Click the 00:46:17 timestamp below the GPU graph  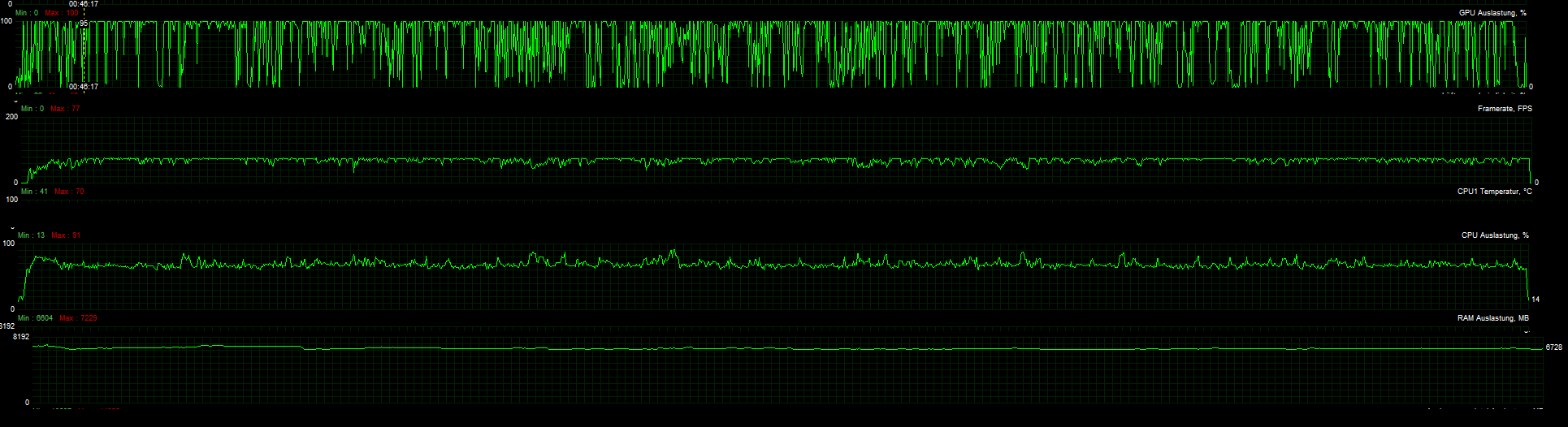coord(84,86)
